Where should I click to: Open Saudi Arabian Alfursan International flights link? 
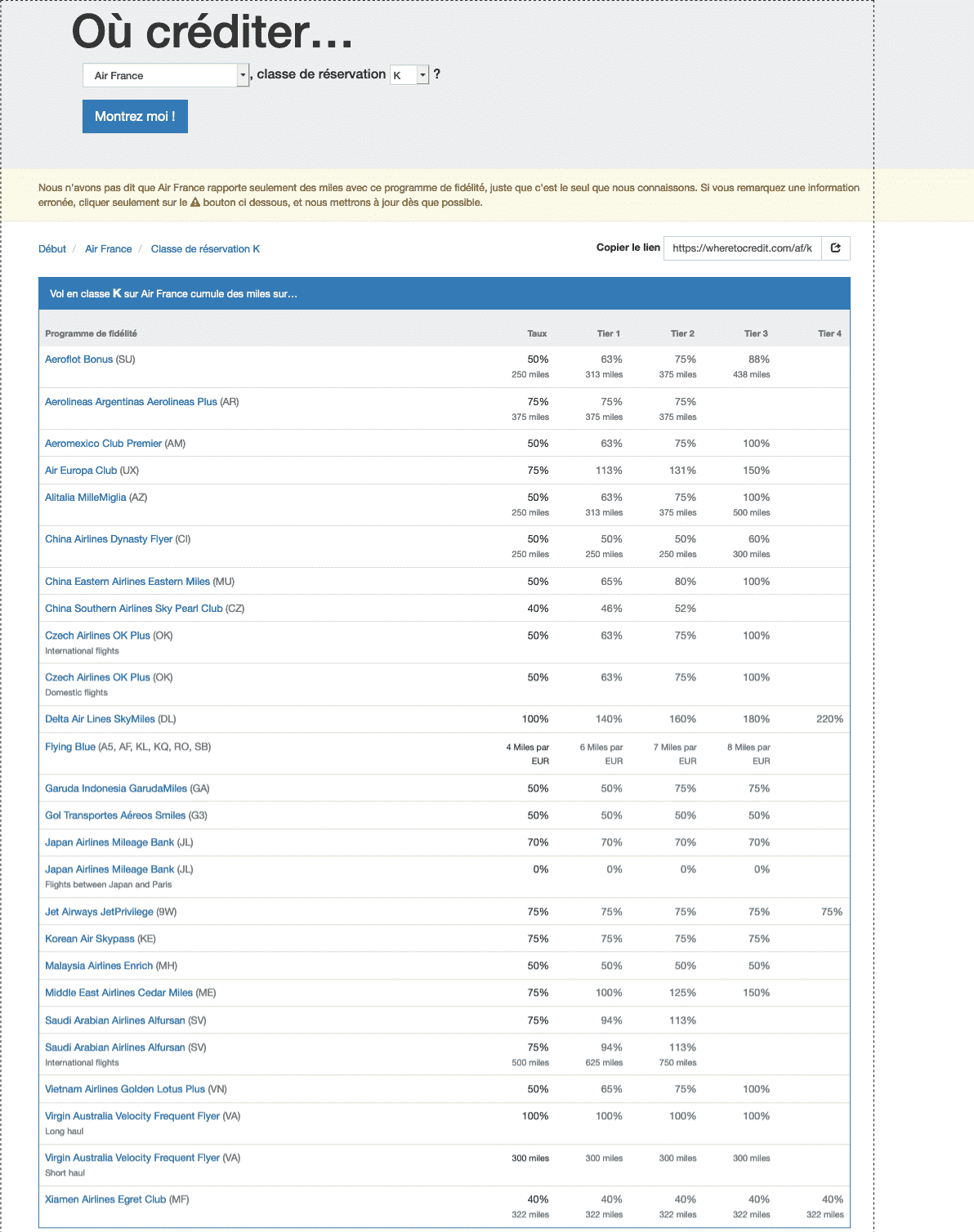[115, 1047]
